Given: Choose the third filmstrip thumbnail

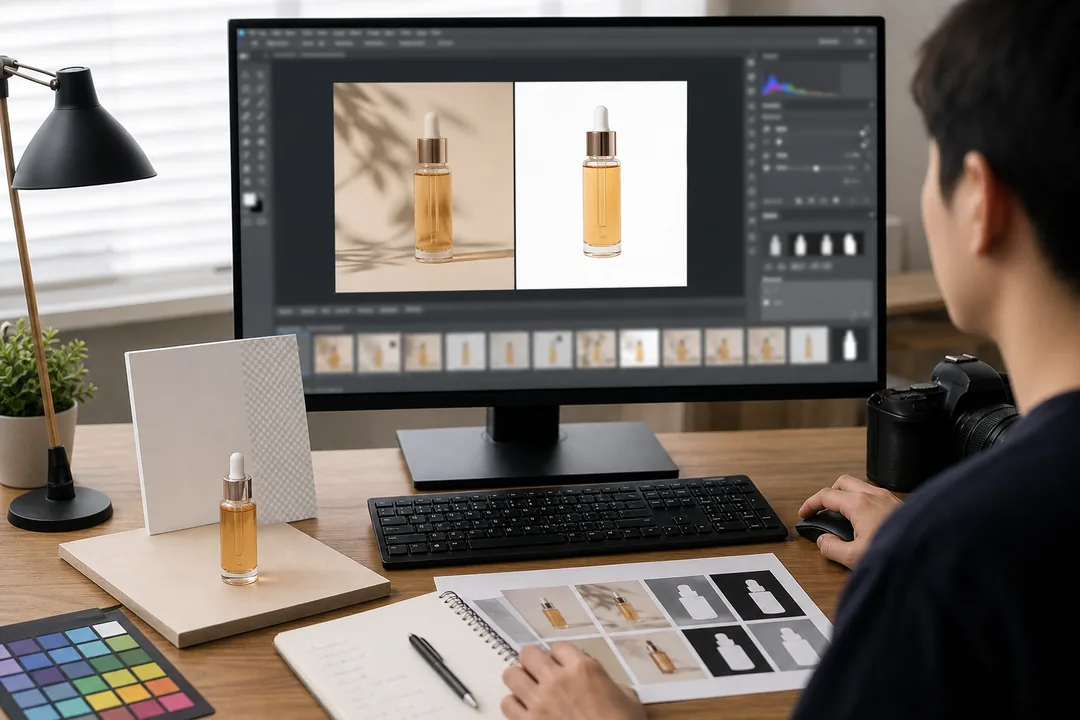Looking at the screenshot, I should pos(422,351).
